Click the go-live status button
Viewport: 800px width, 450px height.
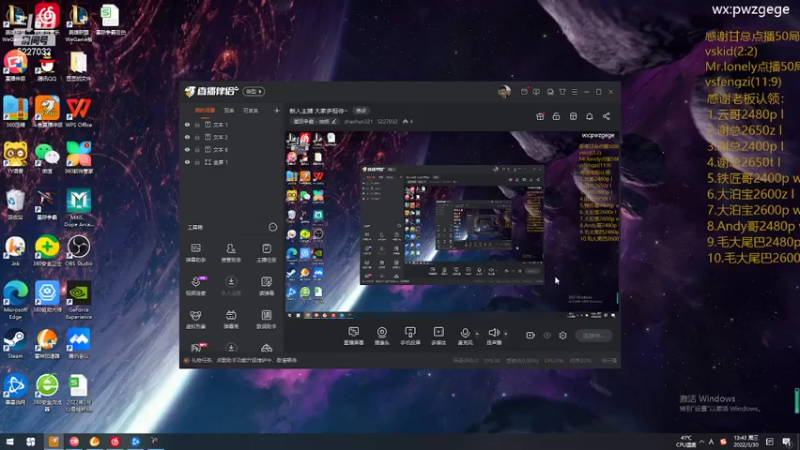pyautogui.click(x=593, y=336)
